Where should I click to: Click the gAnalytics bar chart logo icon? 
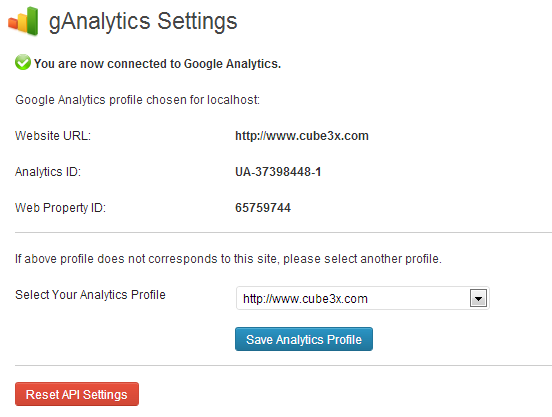(23, 21)
